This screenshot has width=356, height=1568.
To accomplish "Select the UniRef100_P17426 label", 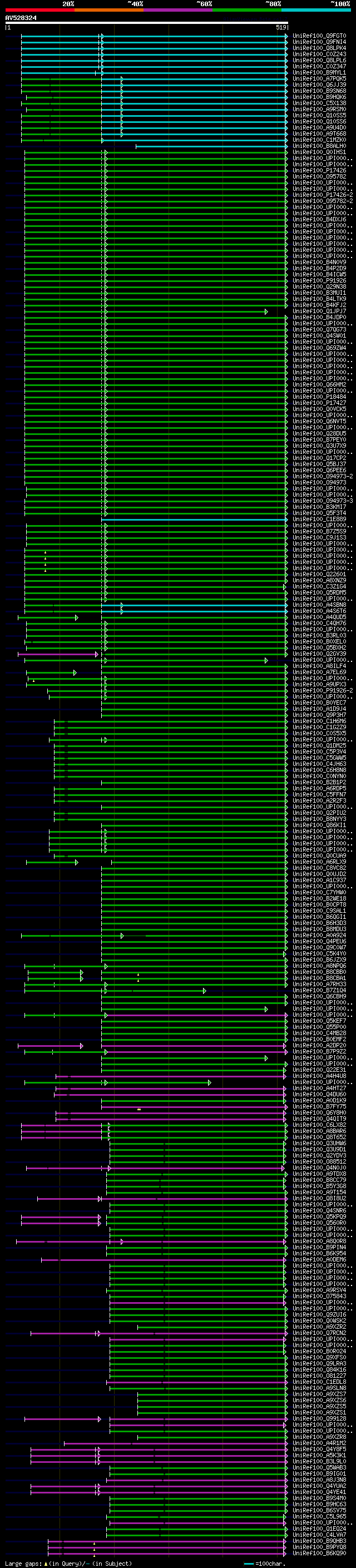I will click(x=319, y=170).
